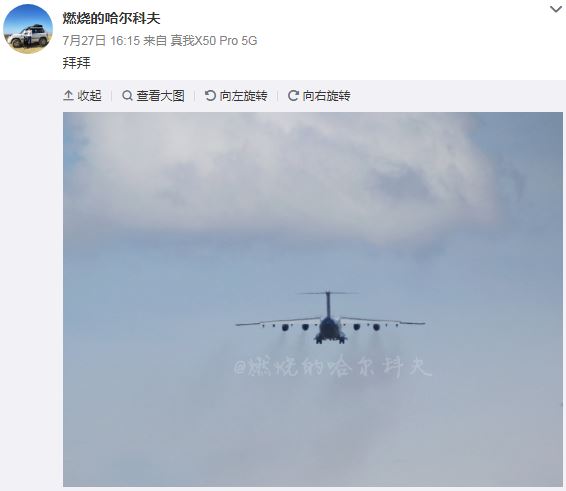The height and width of the screenshot is (491, 566).
Task: Click the 来自 source label
Action: click(155, 40)
